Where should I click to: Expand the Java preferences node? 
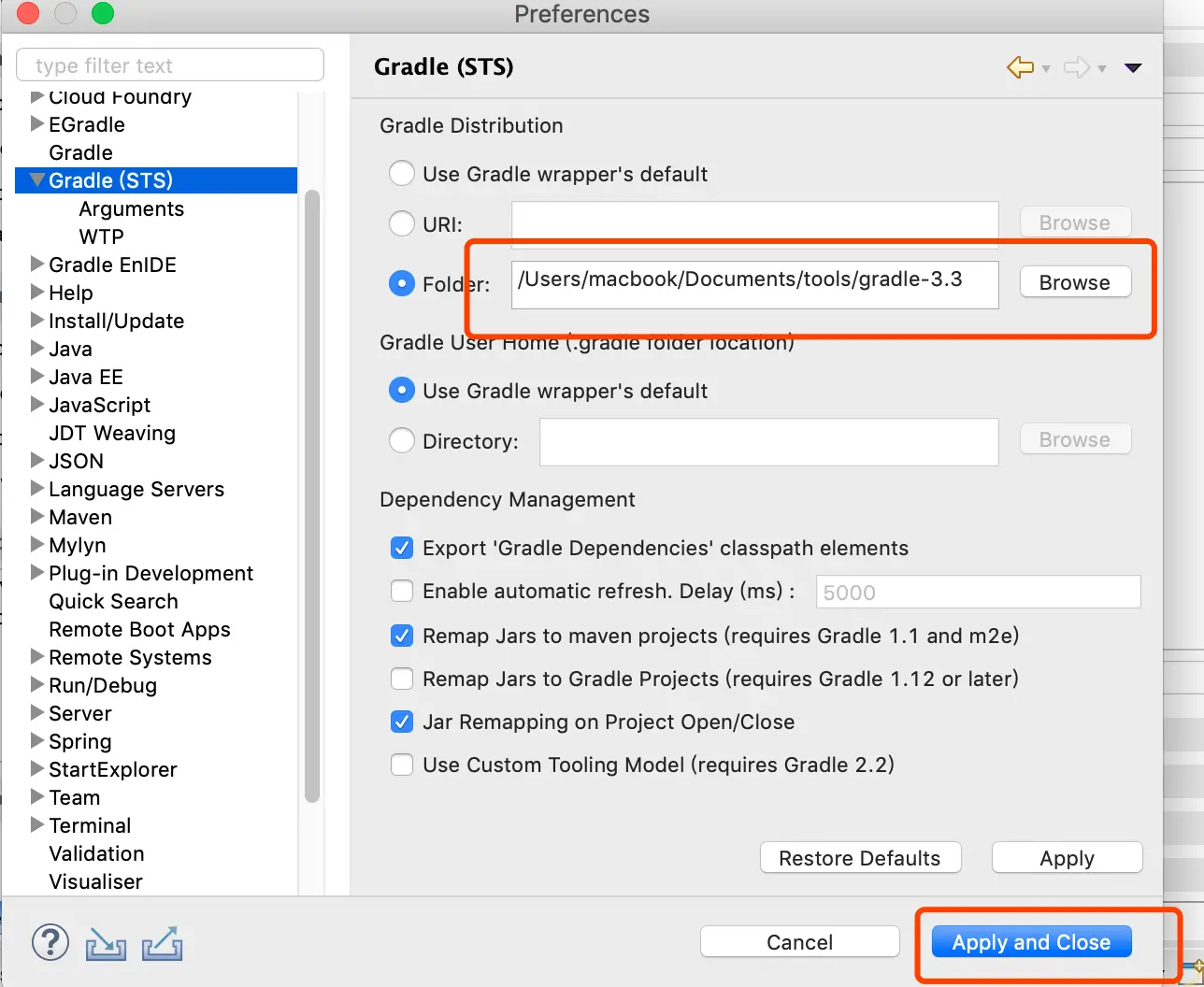coord(37,349)
